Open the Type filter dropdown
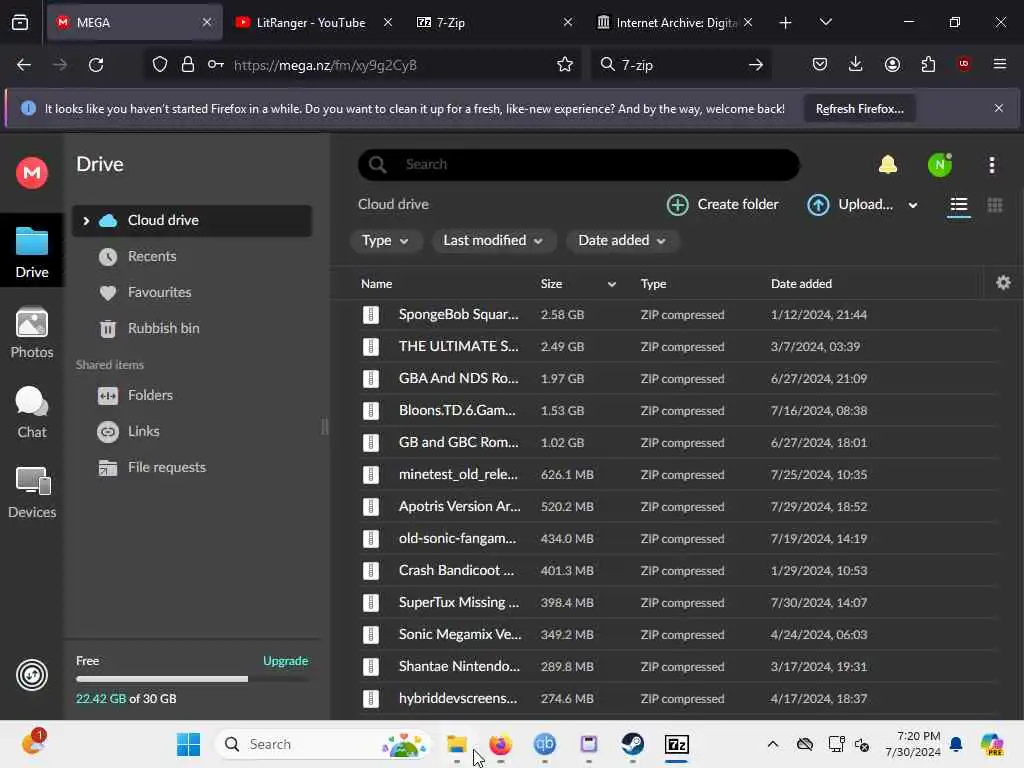The width and height of the screenshot is (1024, 768). 385,240
